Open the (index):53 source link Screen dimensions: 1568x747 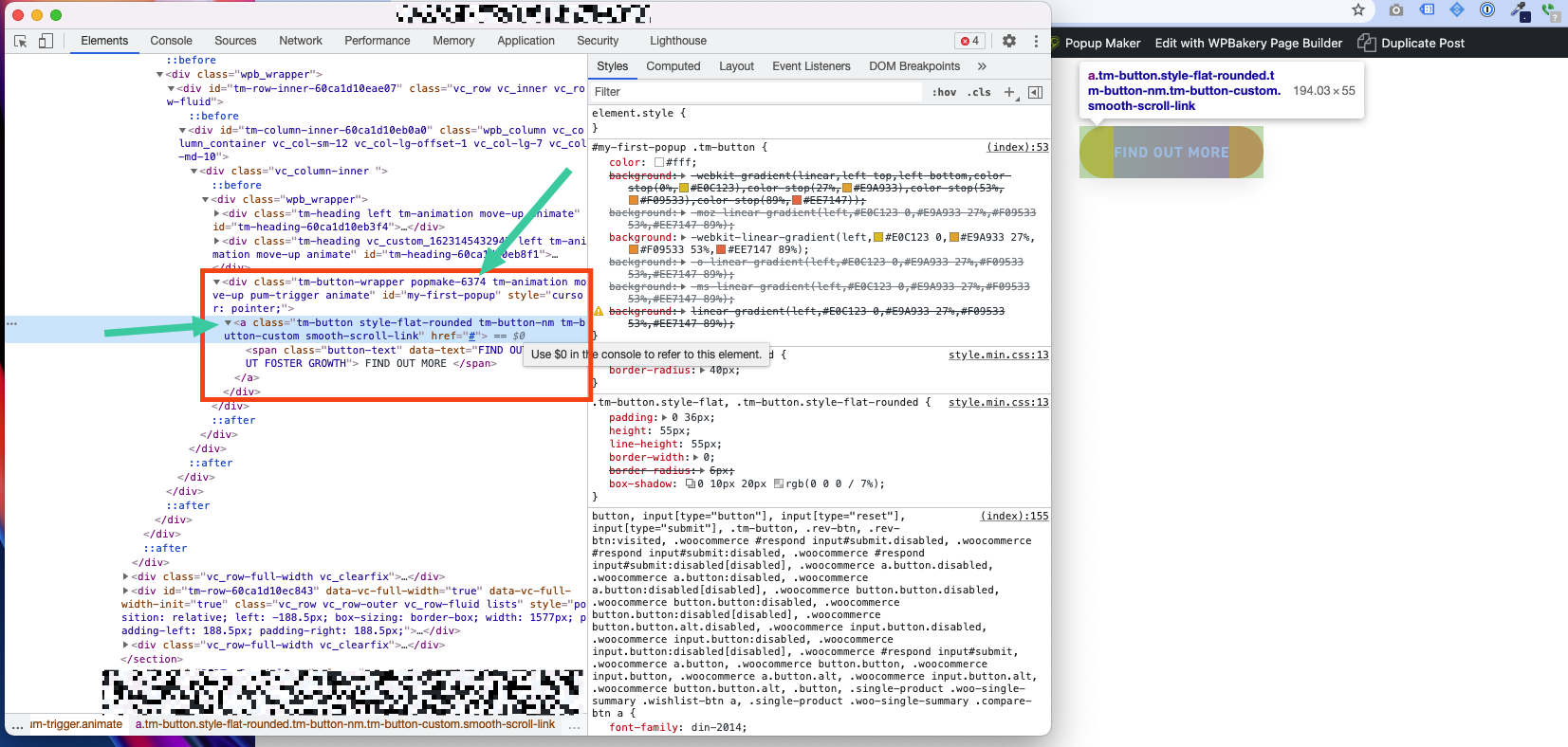pos(1017,147)
